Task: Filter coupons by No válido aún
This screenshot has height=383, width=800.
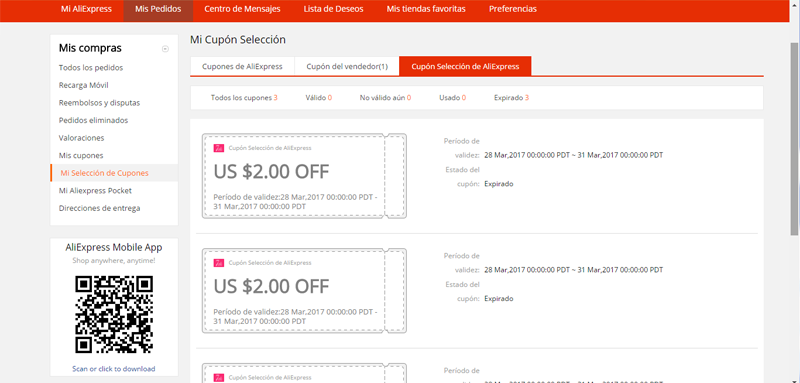Action: click(385, 97)
